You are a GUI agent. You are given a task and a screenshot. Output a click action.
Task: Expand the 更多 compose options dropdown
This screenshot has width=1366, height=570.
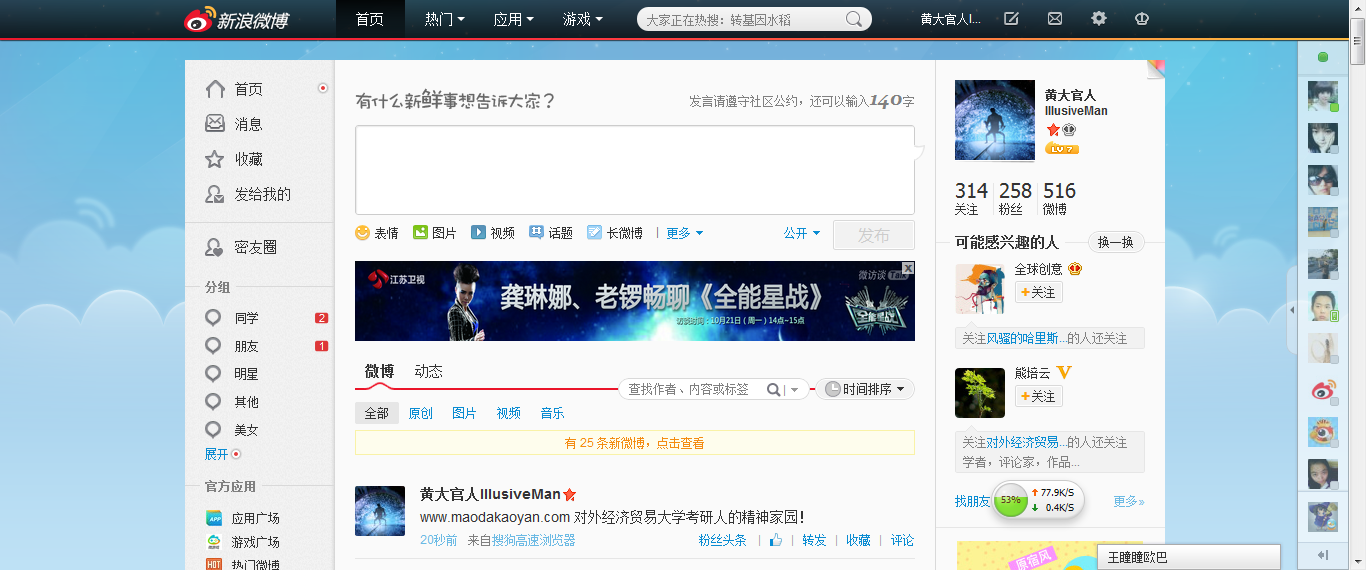pos(685,233)
